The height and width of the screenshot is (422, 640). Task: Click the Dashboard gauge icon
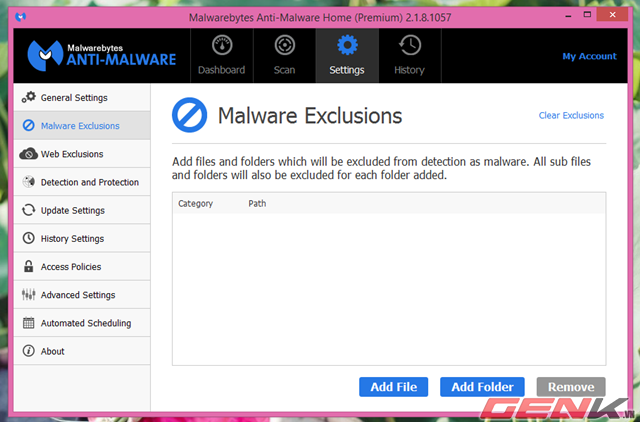click(222, 45)
